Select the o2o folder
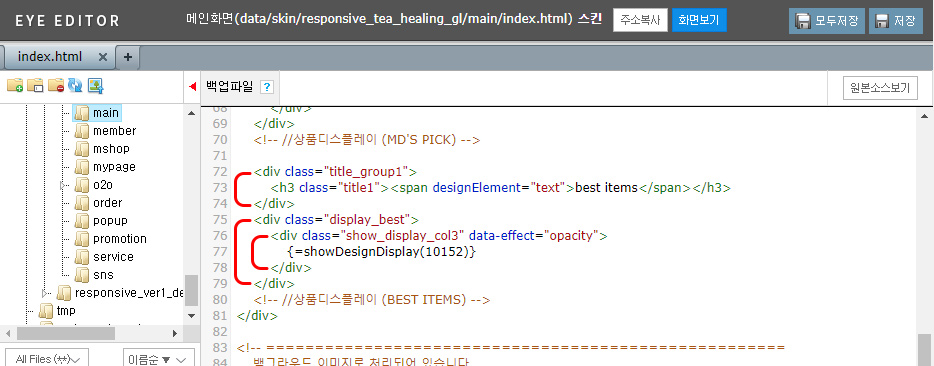 point(102,185)
